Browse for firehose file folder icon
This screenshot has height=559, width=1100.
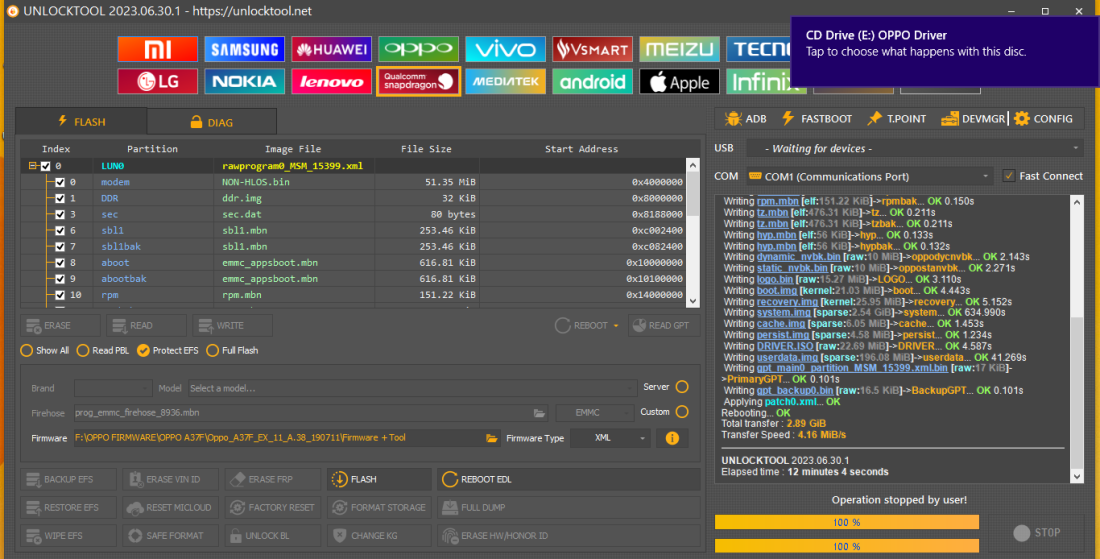click(539, 413)
